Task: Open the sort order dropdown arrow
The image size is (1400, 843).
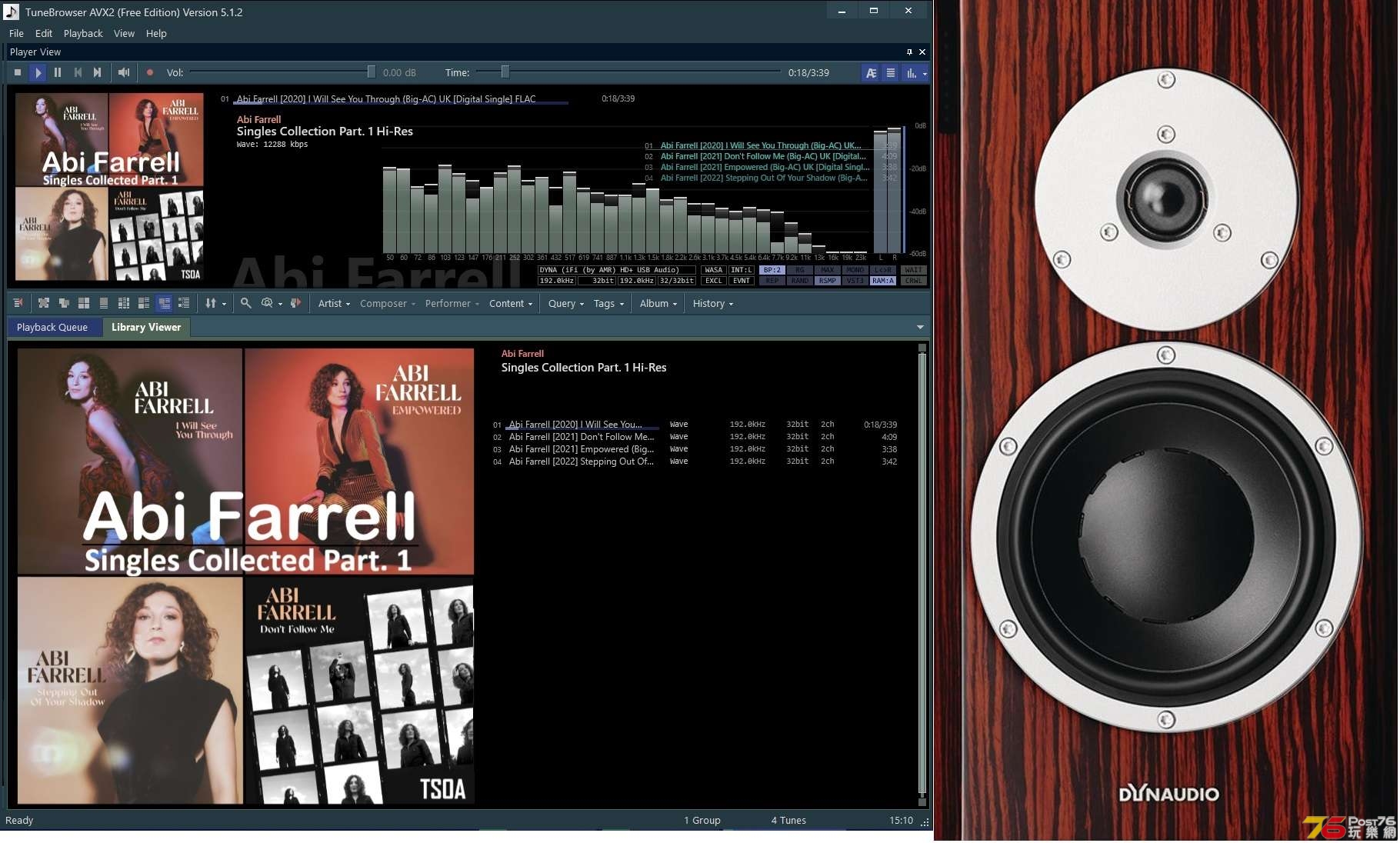Action: coord(224,304)
